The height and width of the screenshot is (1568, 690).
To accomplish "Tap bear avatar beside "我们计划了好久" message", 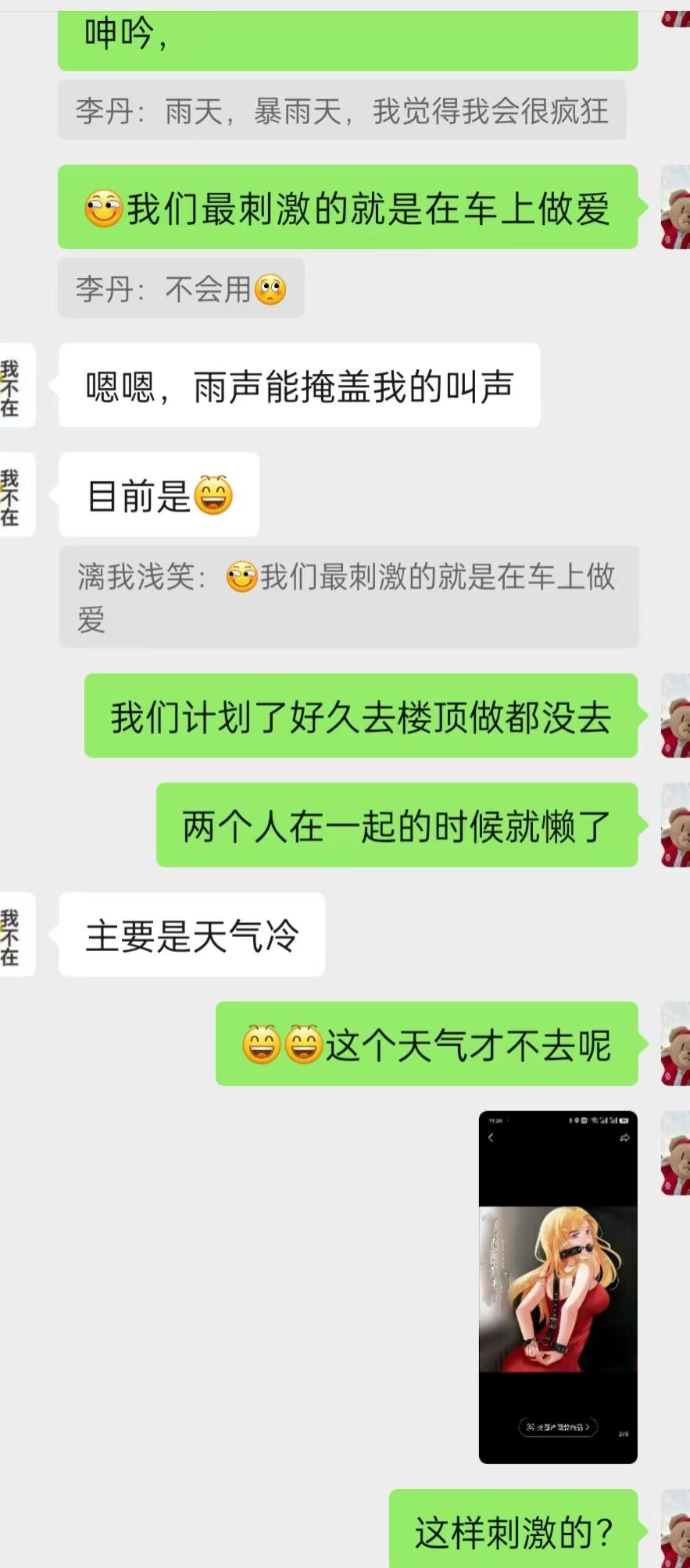I will click(x=676, y=716).
